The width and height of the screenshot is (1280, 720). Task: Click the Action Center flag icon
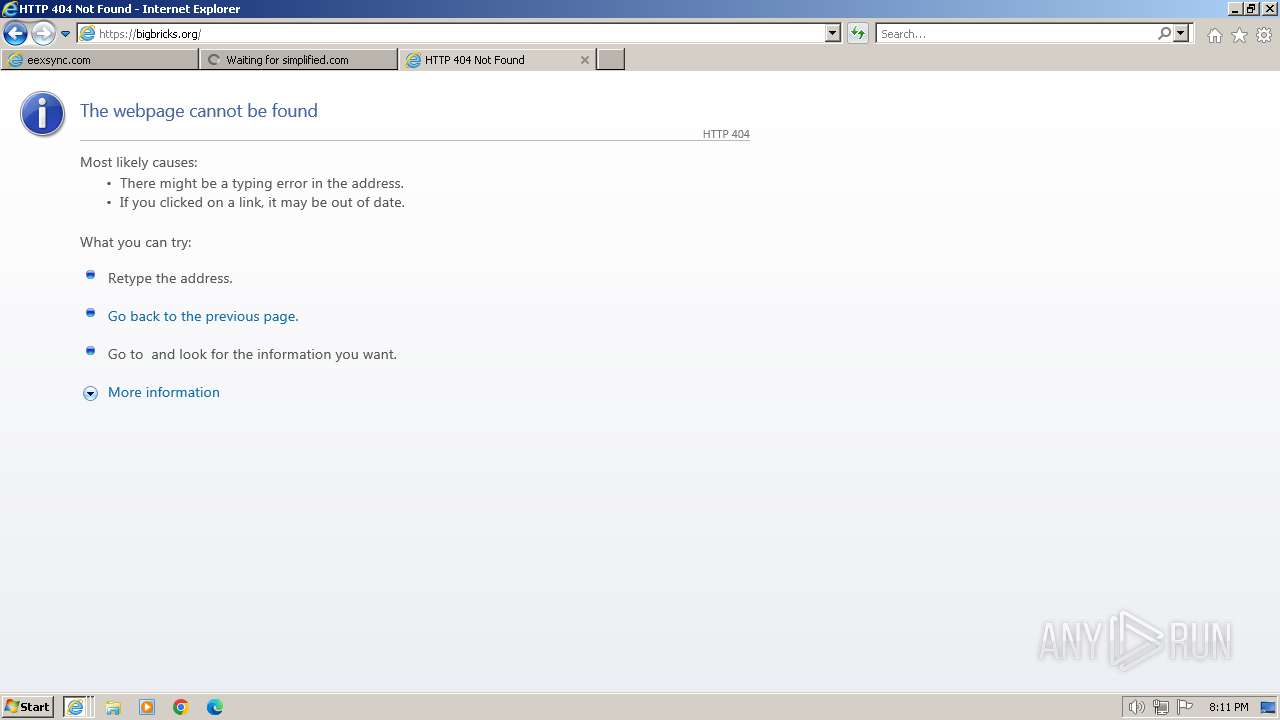1185,707
